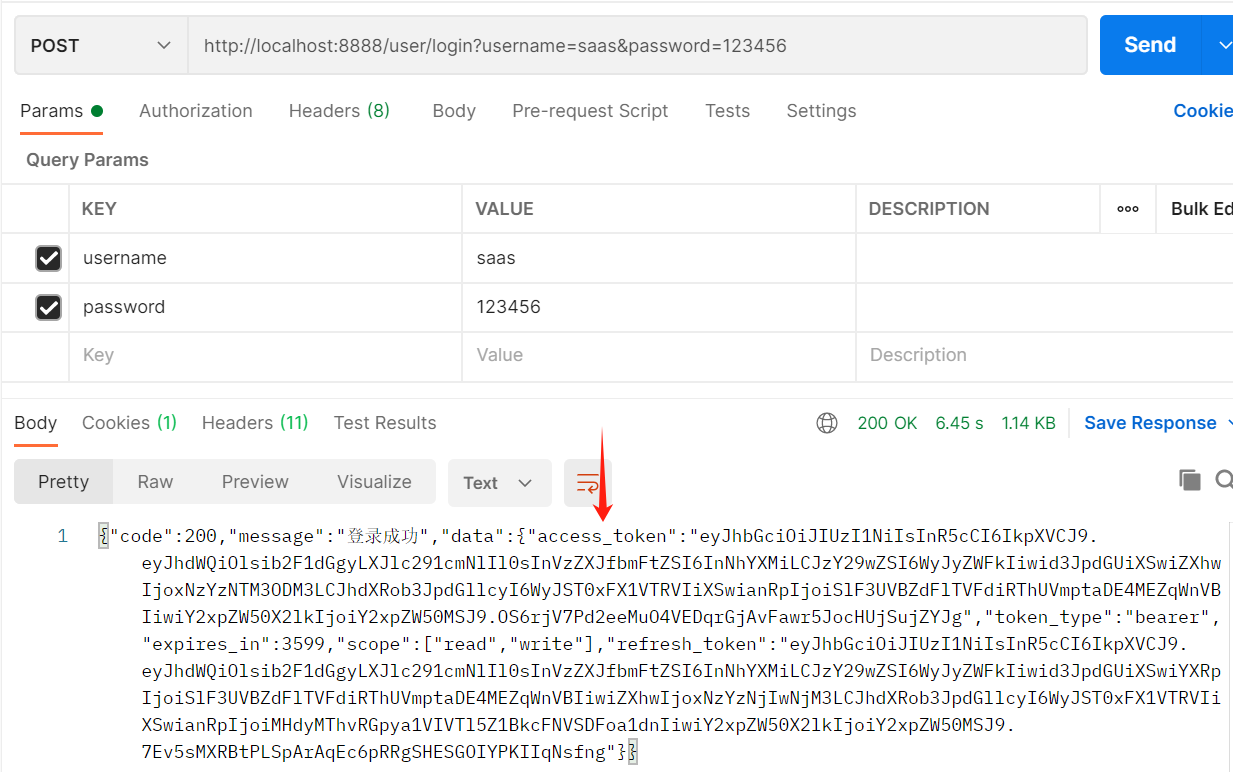1233x772 pixels.
Task: Select the saas value cell
Action: (659, 258)
